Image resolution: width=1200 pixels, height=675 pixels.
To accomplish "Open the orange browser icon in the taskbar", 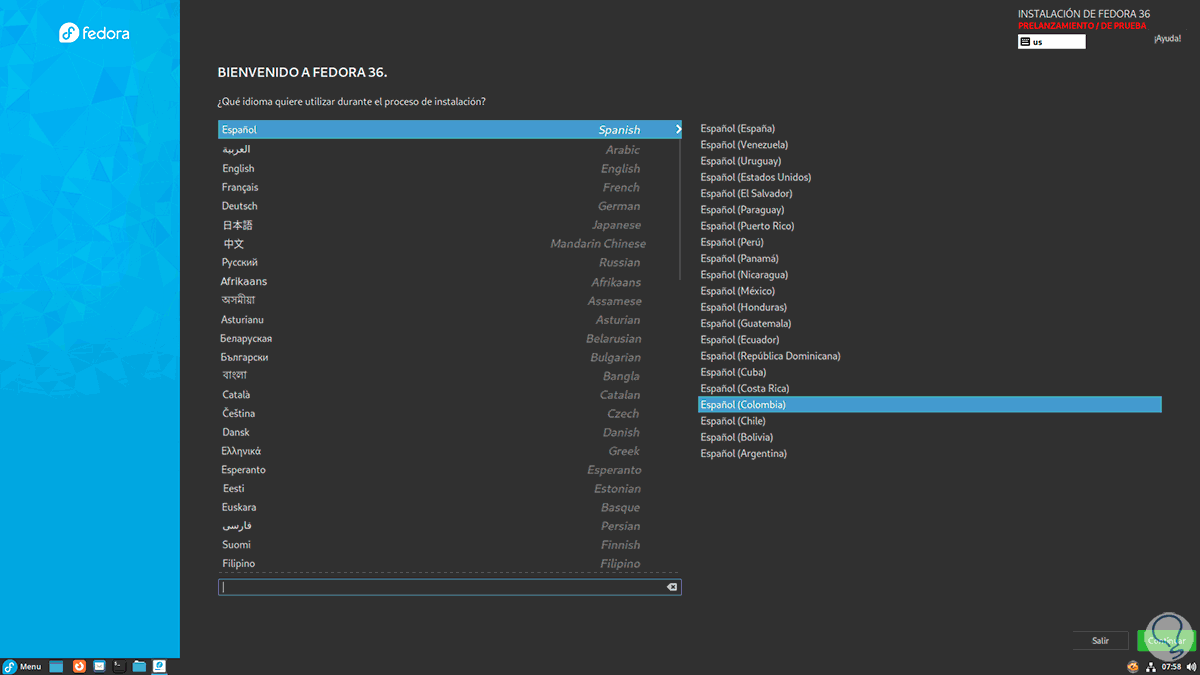I will (79, 666).
